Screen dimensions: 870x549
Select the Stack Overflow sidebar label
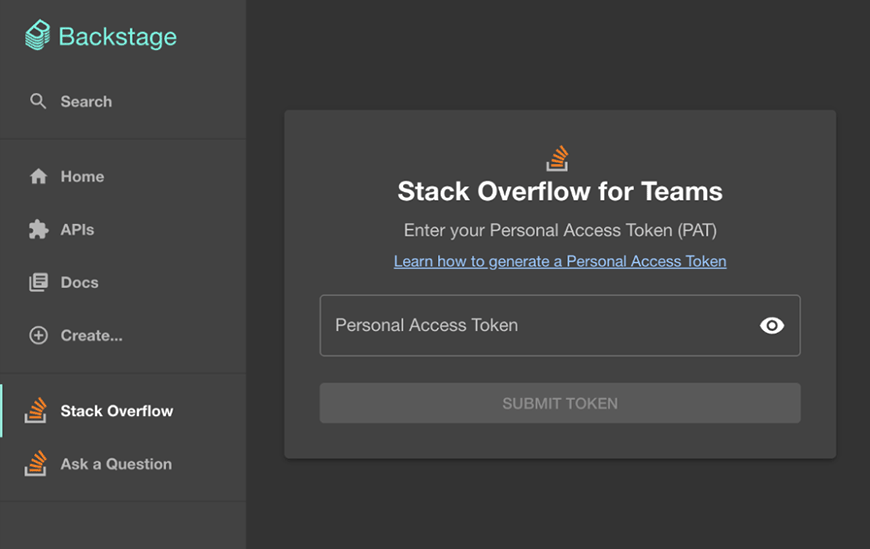pos(116,411)
